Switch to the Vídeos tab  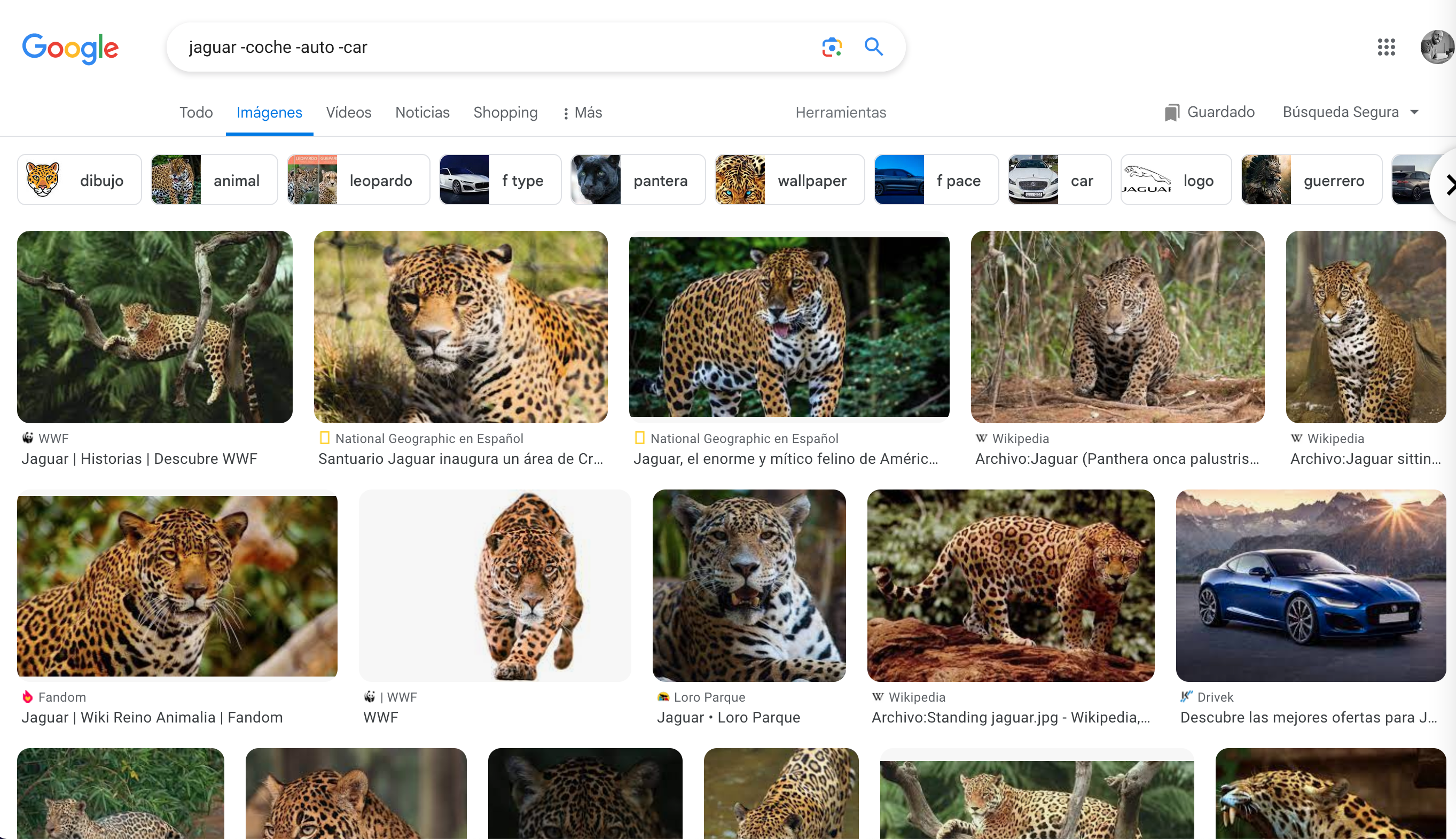point(348,112)
